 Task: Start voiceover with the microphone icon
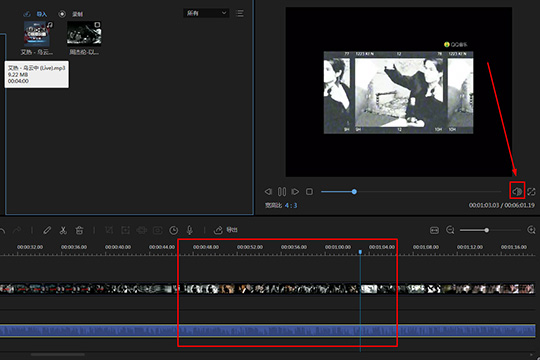[190, 230]
